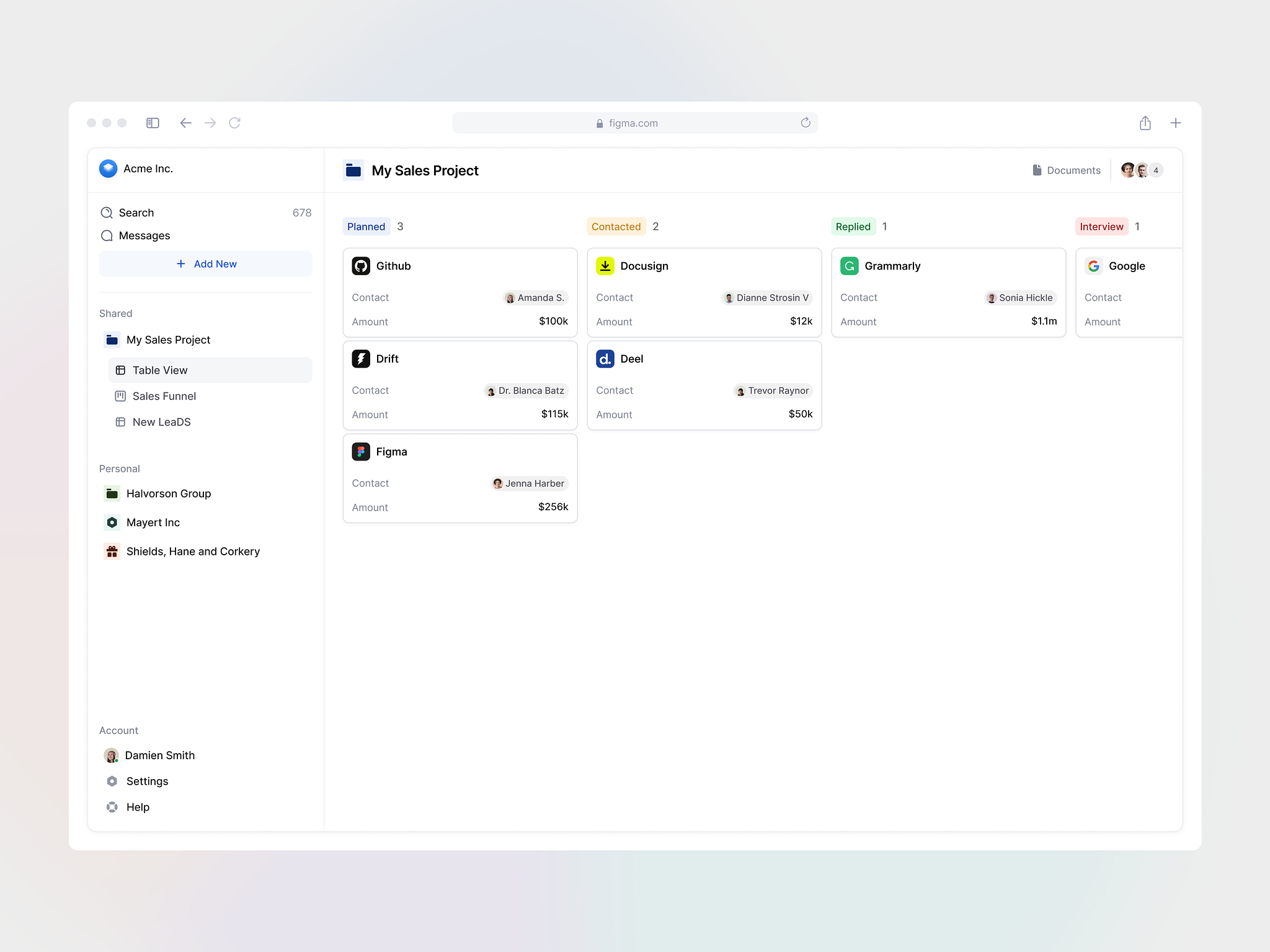
Task: Click the Google logo in the Interview column
Action: pyautogui.click(x=1093, y=265)
